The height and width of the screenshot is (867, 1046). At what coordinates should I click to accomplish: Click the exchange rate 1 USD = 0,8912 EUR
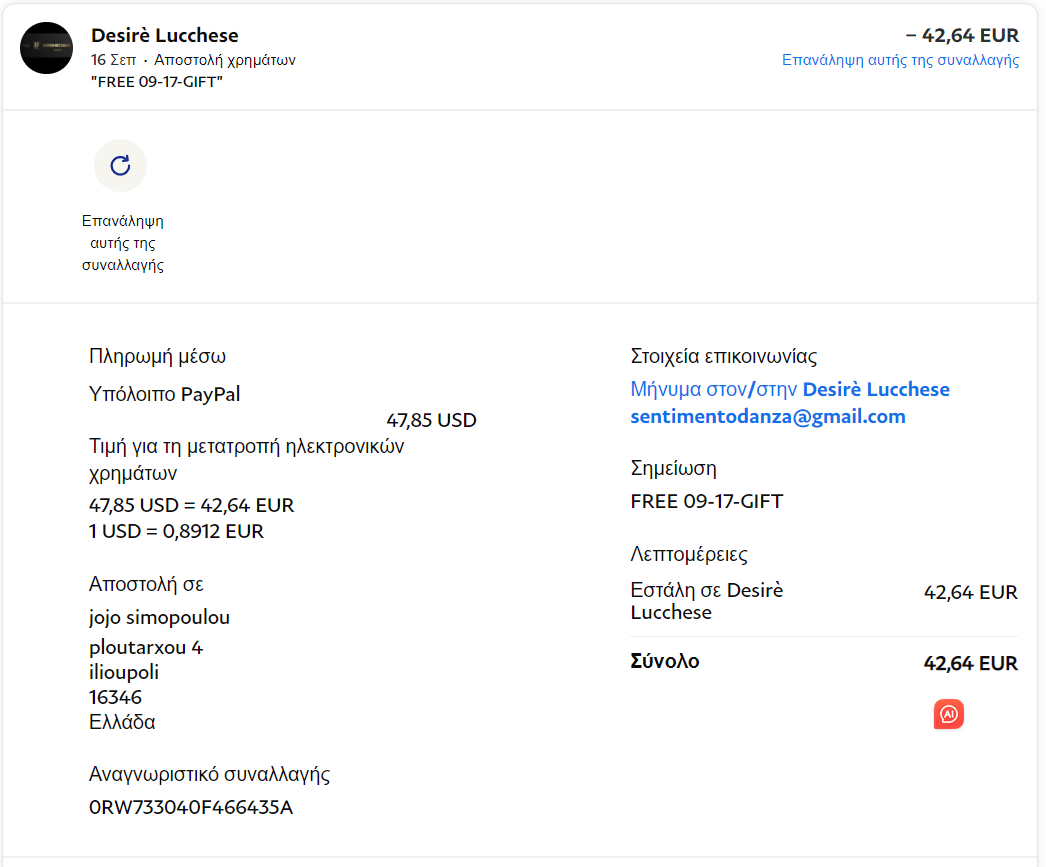tap(176, 531)
